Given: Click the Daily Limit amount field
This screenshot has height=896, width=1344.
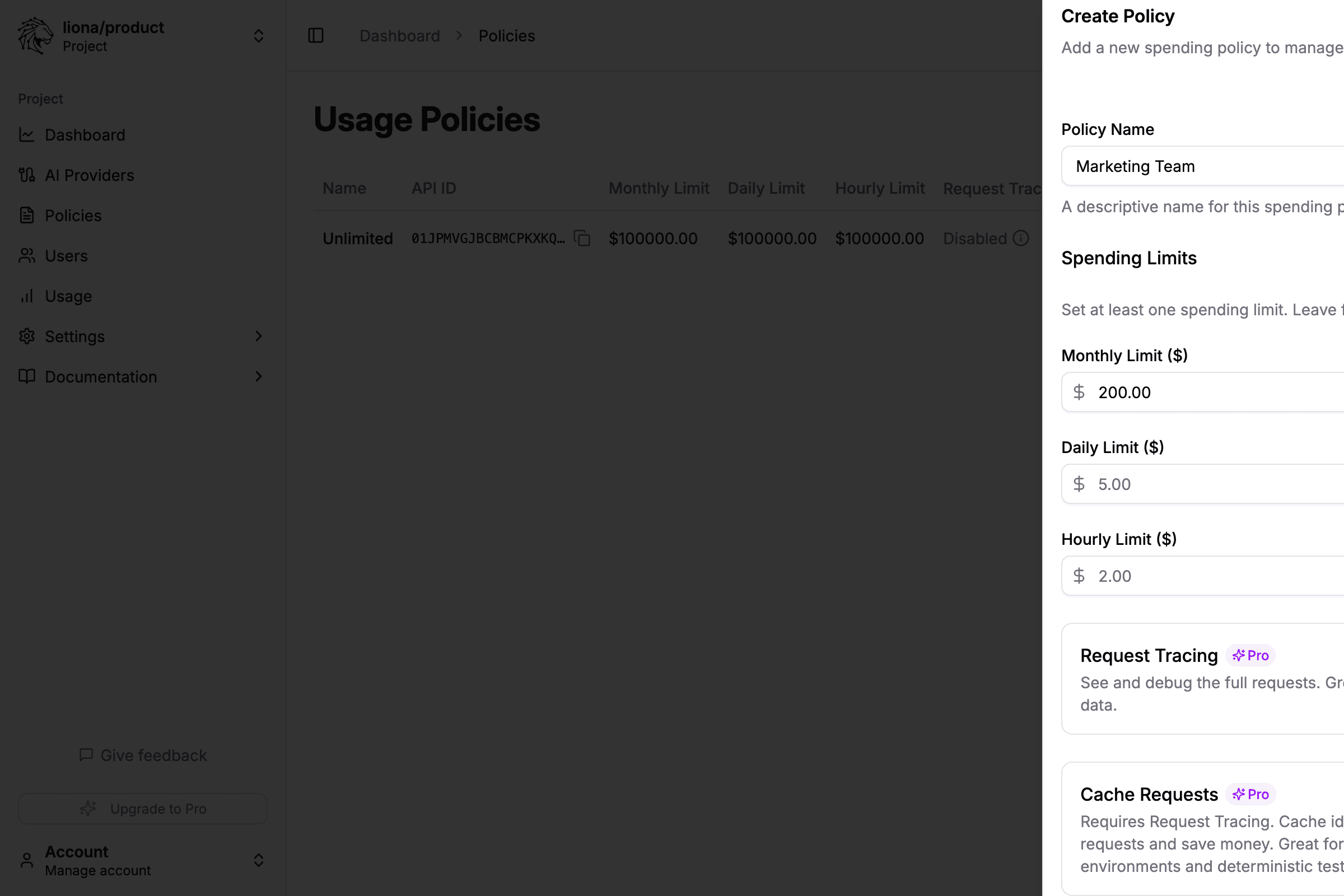Looking at the screenshot, I should [x=1203, y=484].
